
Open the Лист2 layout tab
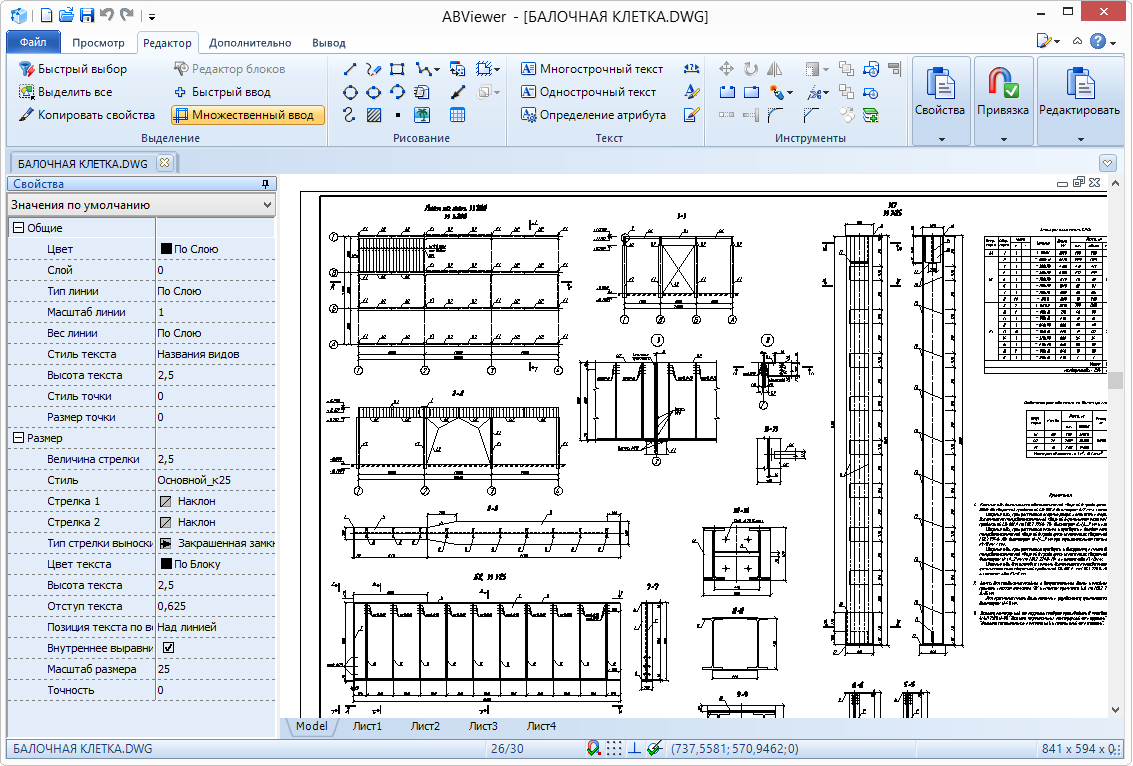pyautogui.click(x=425, y=726)
